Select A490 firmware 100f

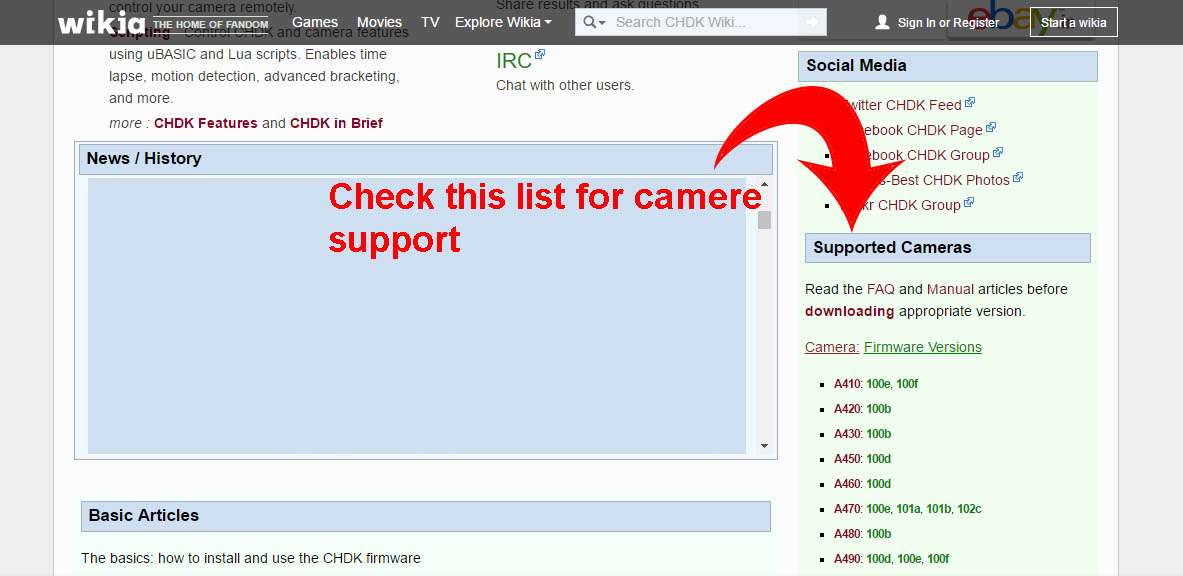938,559
